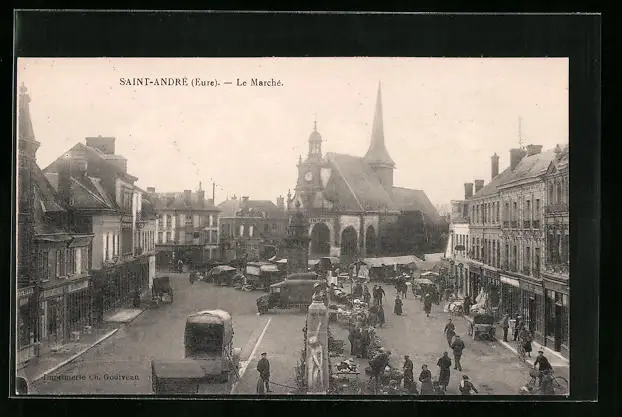622x417 pixels.
Task: Select the cart by the right sidewalk
Action: pos(482,325)
